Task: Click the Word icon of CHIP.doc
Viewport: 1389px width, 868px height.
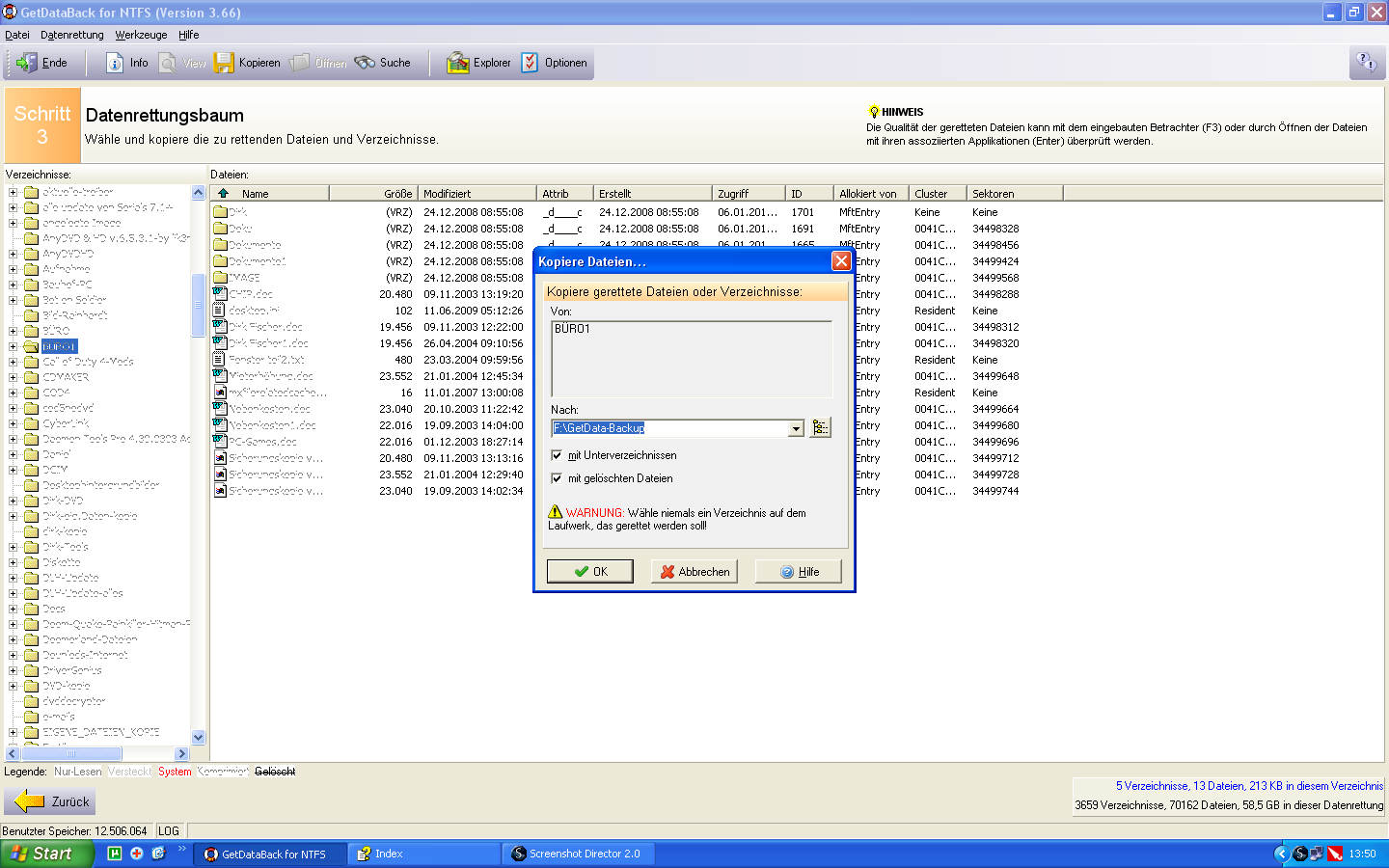Action: pyautogui.click(x=220, y=294)
